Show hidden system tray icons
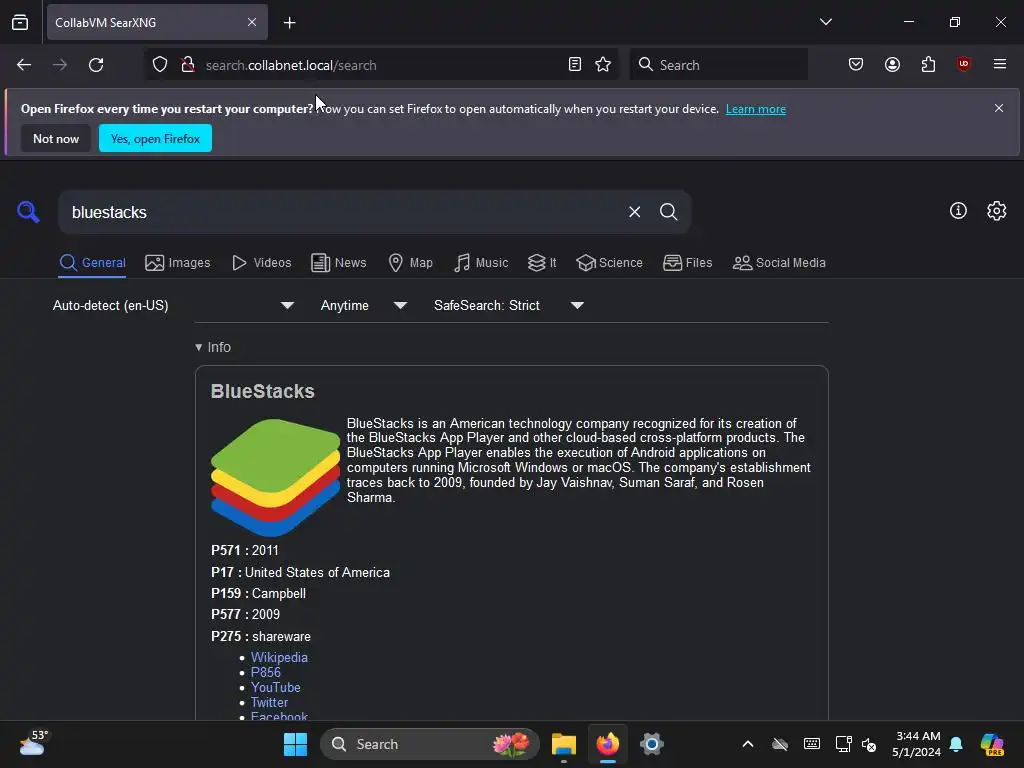 tap(748, 744)
